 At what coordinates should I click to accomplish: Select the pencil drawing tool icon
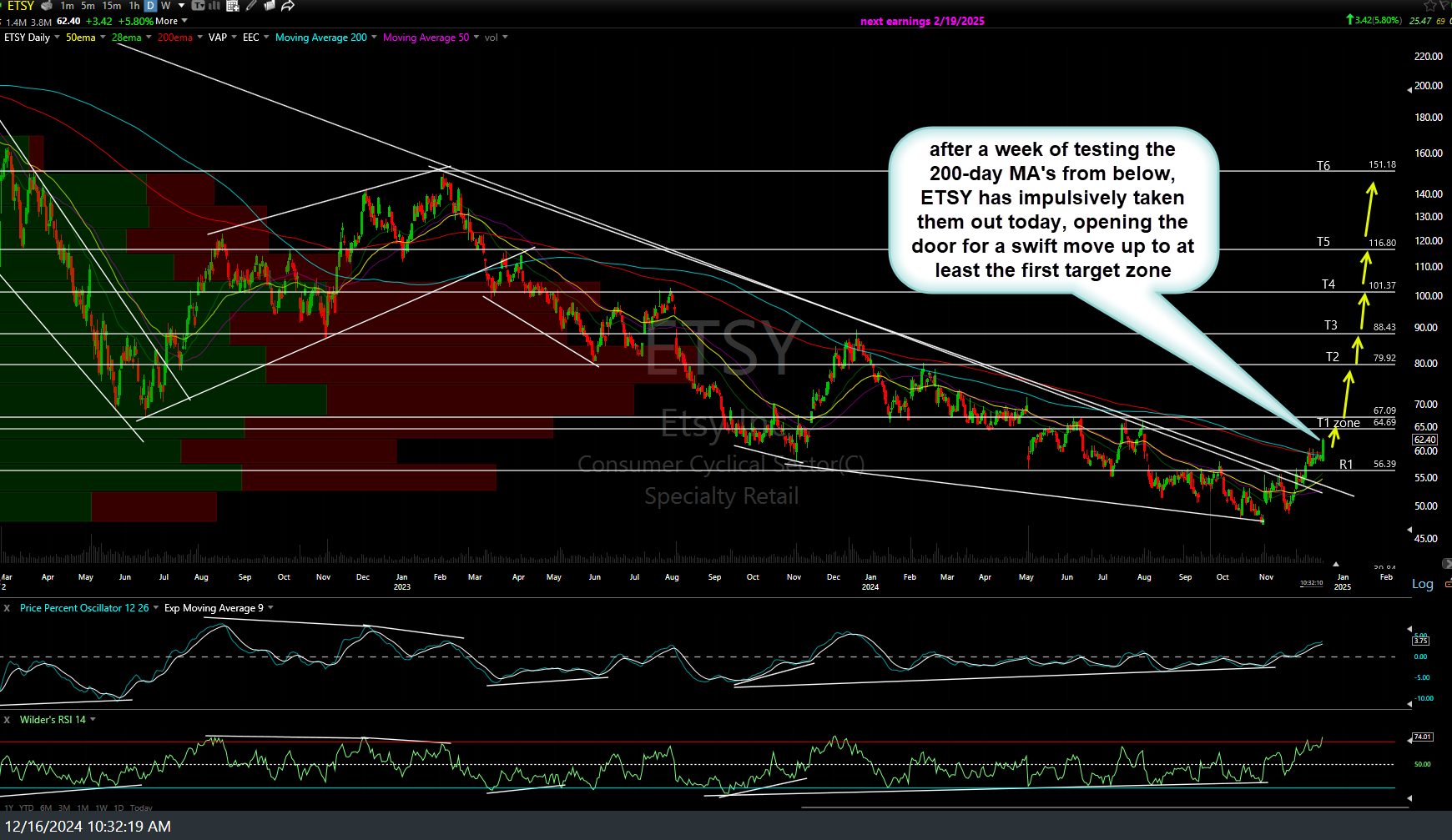click(251, 6)
